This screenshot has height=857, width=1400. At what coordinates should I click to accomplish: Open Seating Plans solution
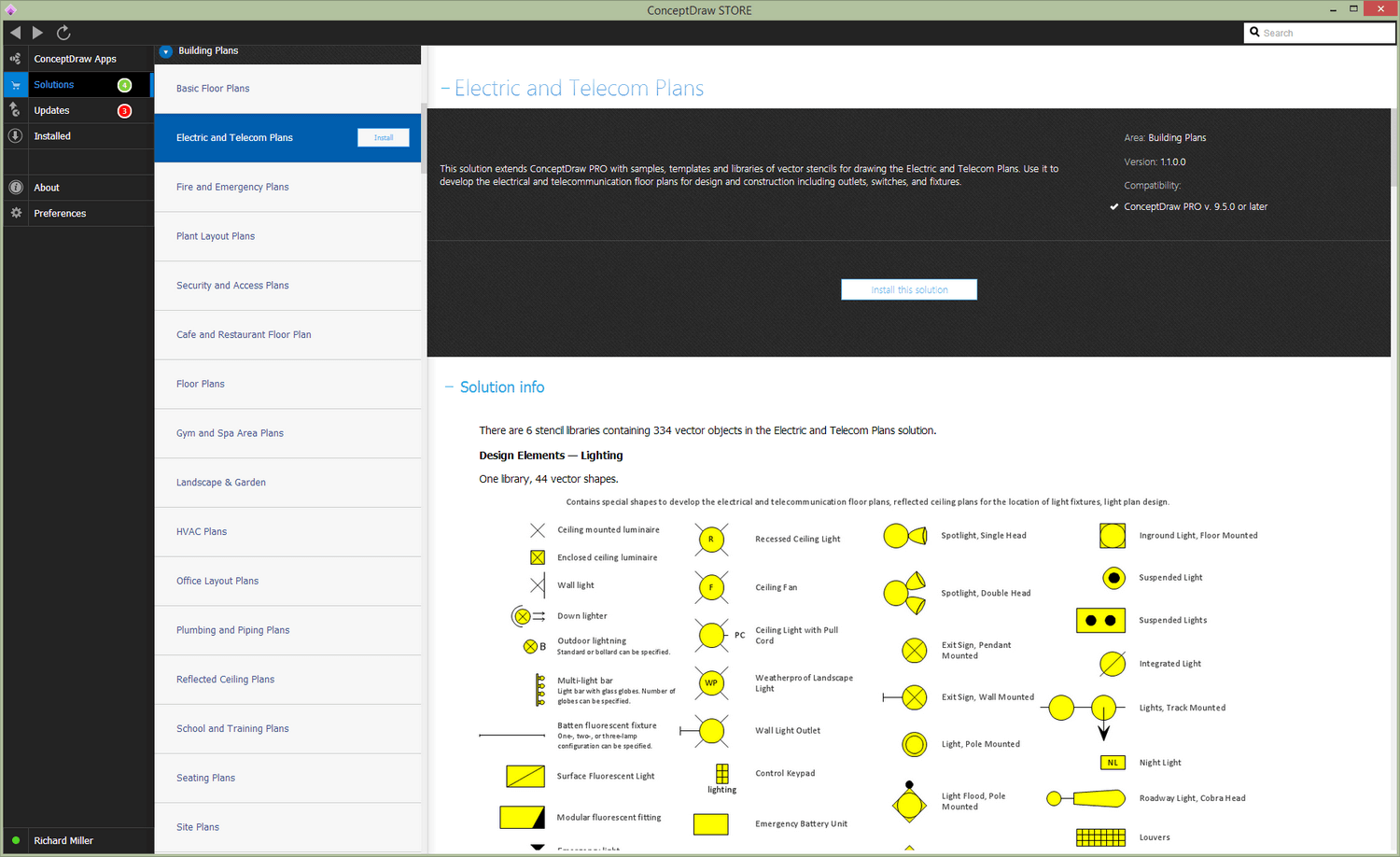click(287, 779)
